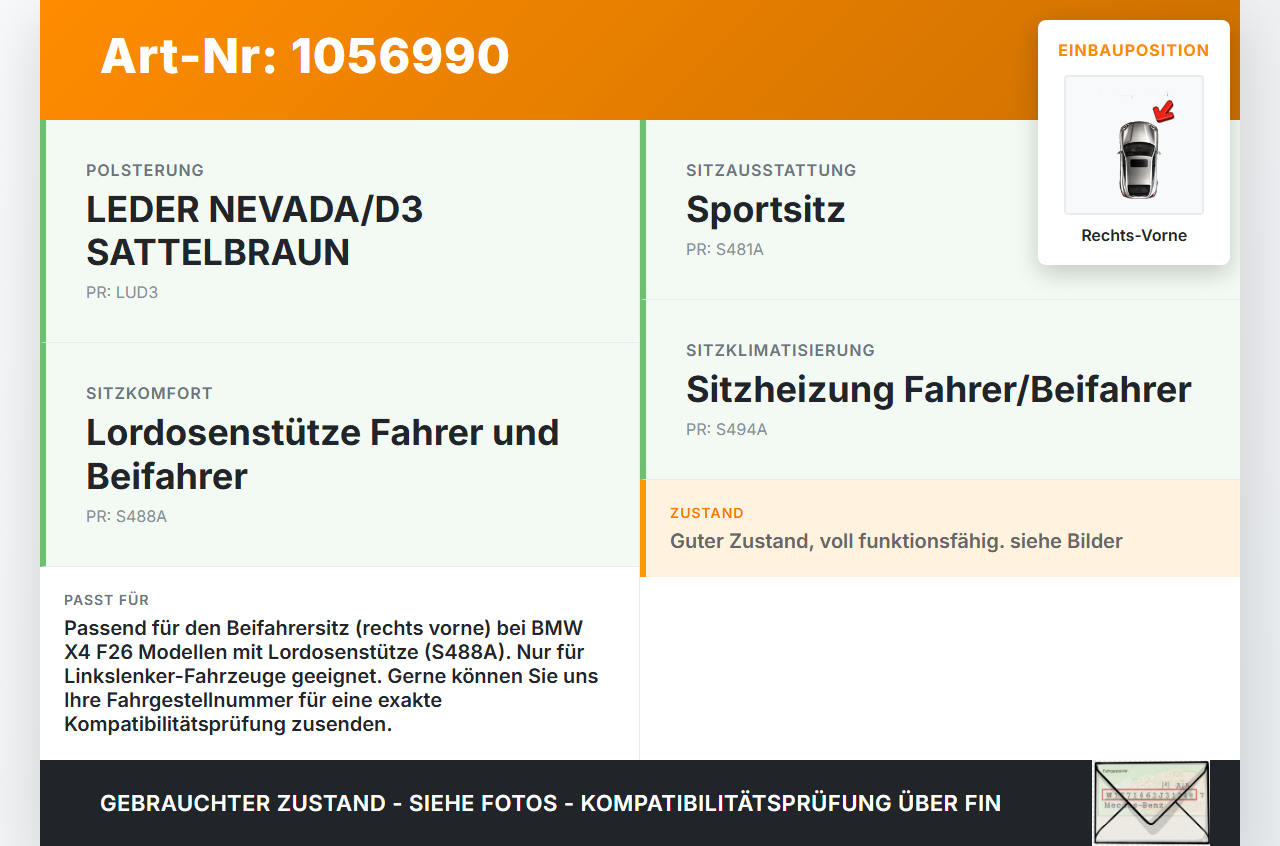
Task: Click the EINBAUPOSITION label
Action: (1134, 50)
